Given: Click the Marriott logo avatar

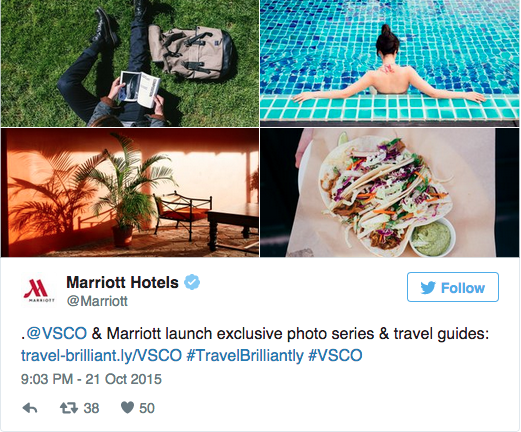Looking at the screenshot, I should tap(39, 290).
